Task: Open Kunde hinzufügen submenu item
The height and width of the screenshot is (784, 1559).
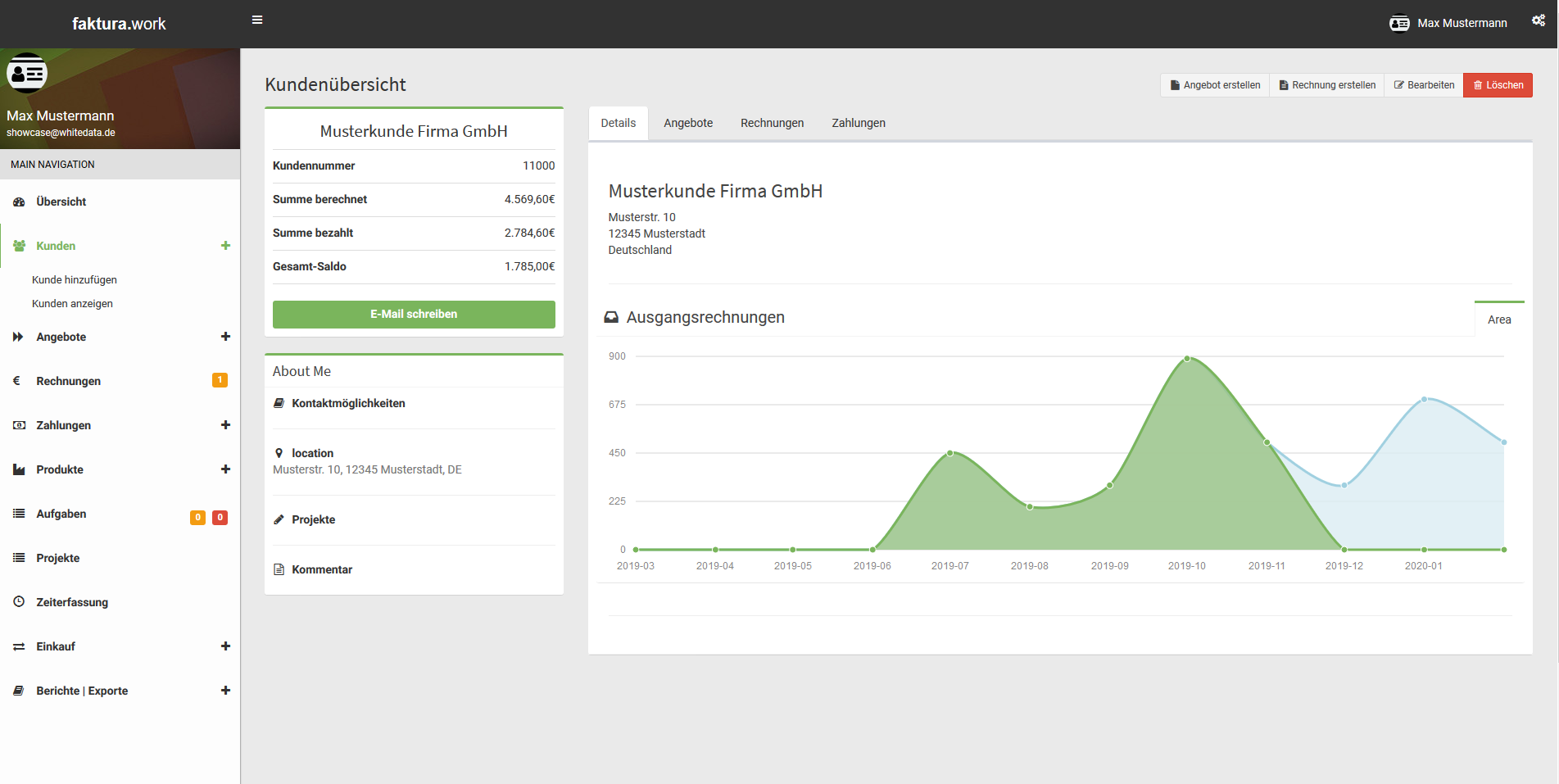Action: 75,279
